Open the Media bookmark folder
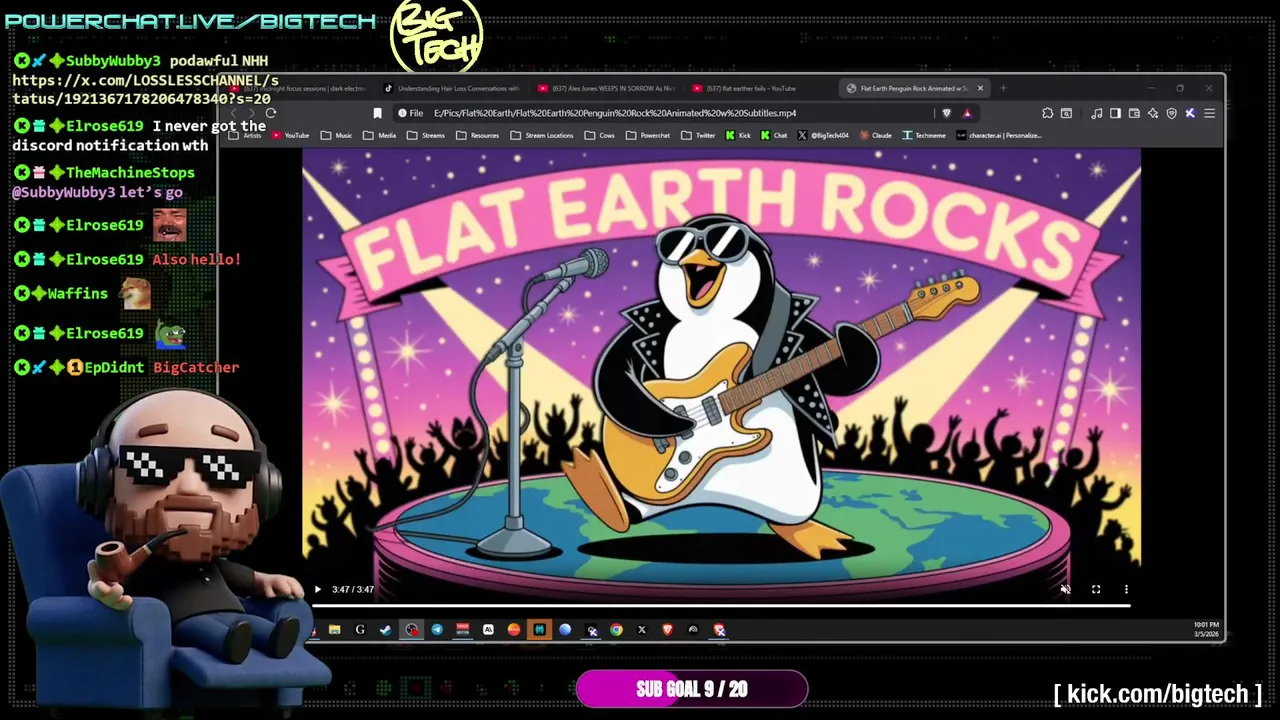The image size is (1280, 720). (379, 135)
